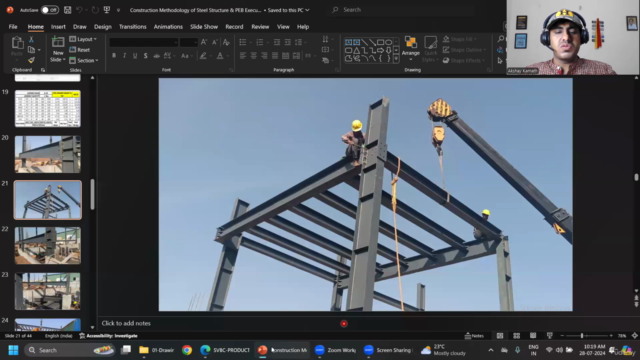Switch to Reading view icon

pyautogui.click(x=533, y=336)
